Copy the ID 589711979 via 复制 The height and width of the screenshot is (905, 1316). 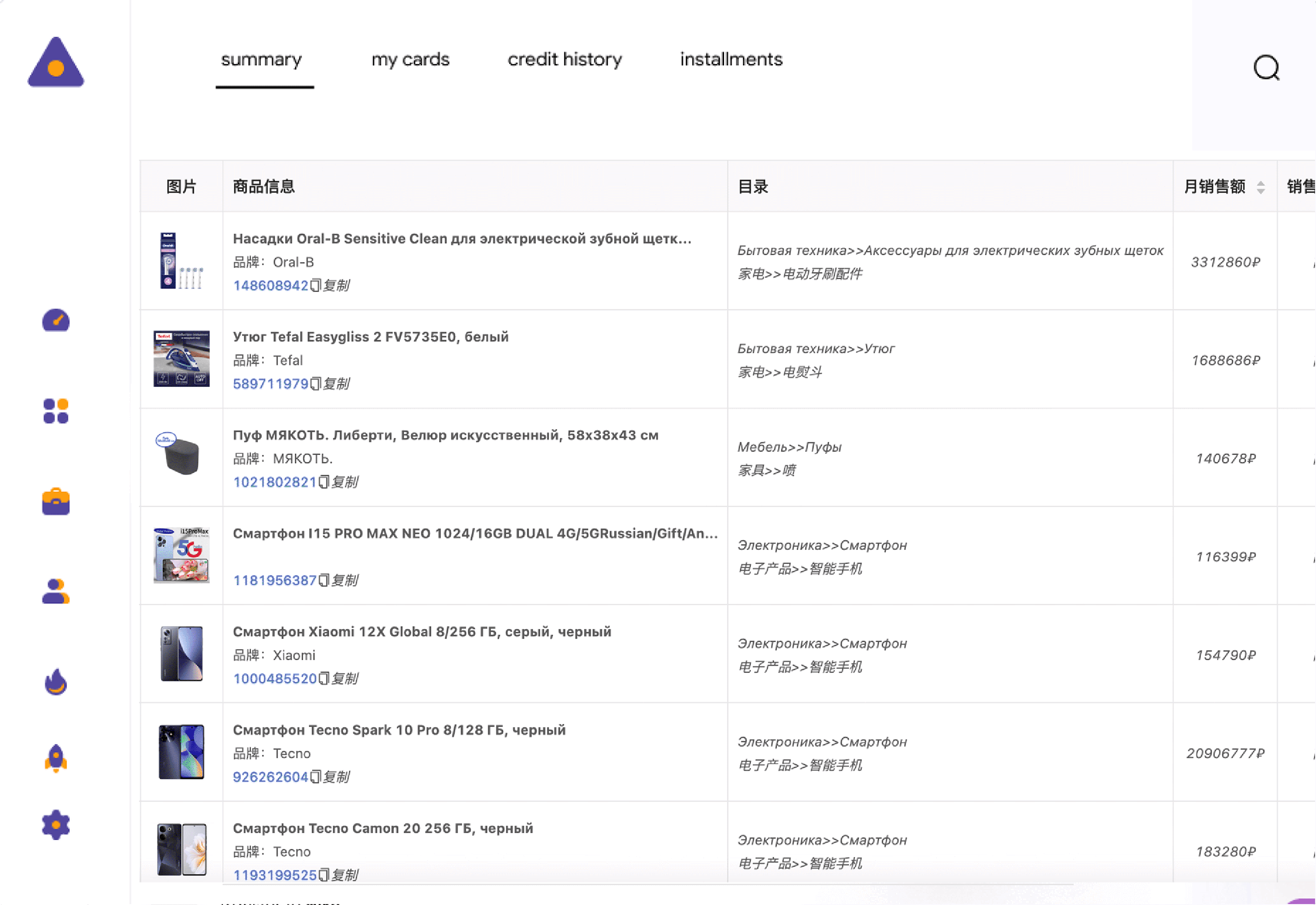click(331, 384)
